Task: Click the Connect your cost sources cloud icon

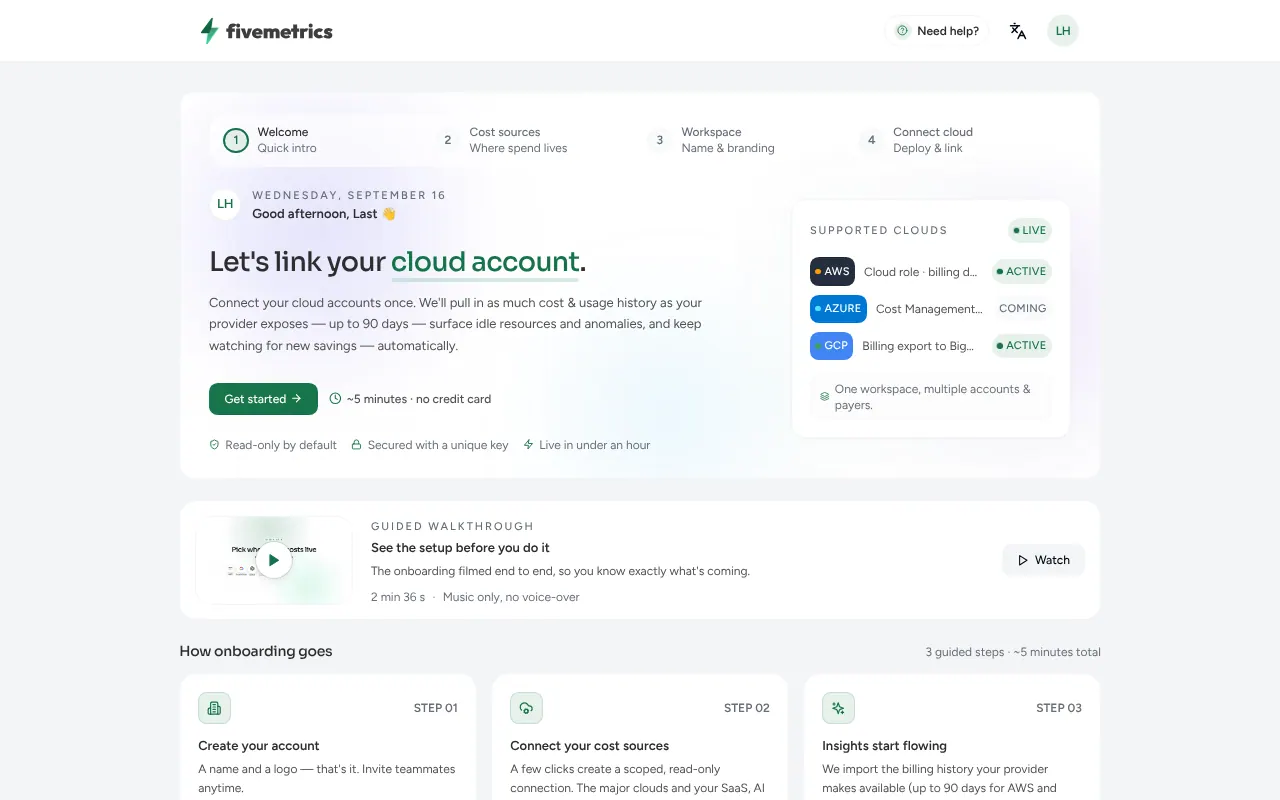Action: pyautogui.click(x=526, y=708)
